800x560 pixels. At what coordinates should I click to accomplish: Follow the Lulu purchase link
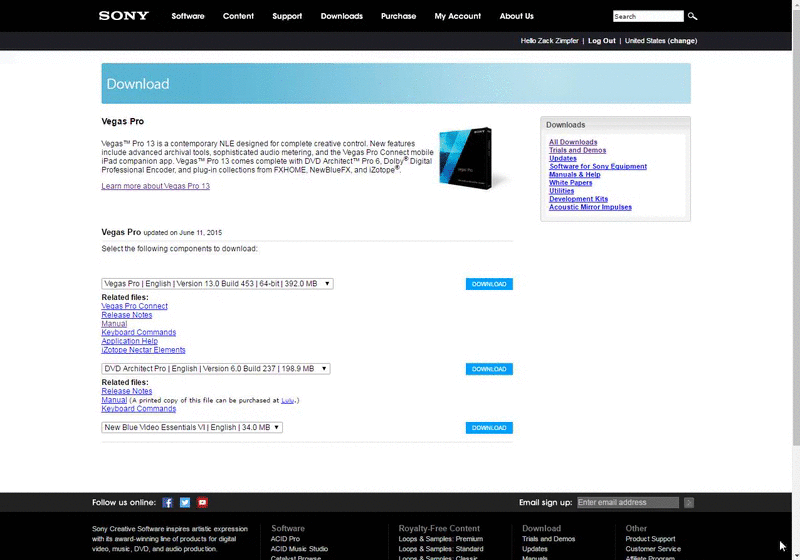288,400
